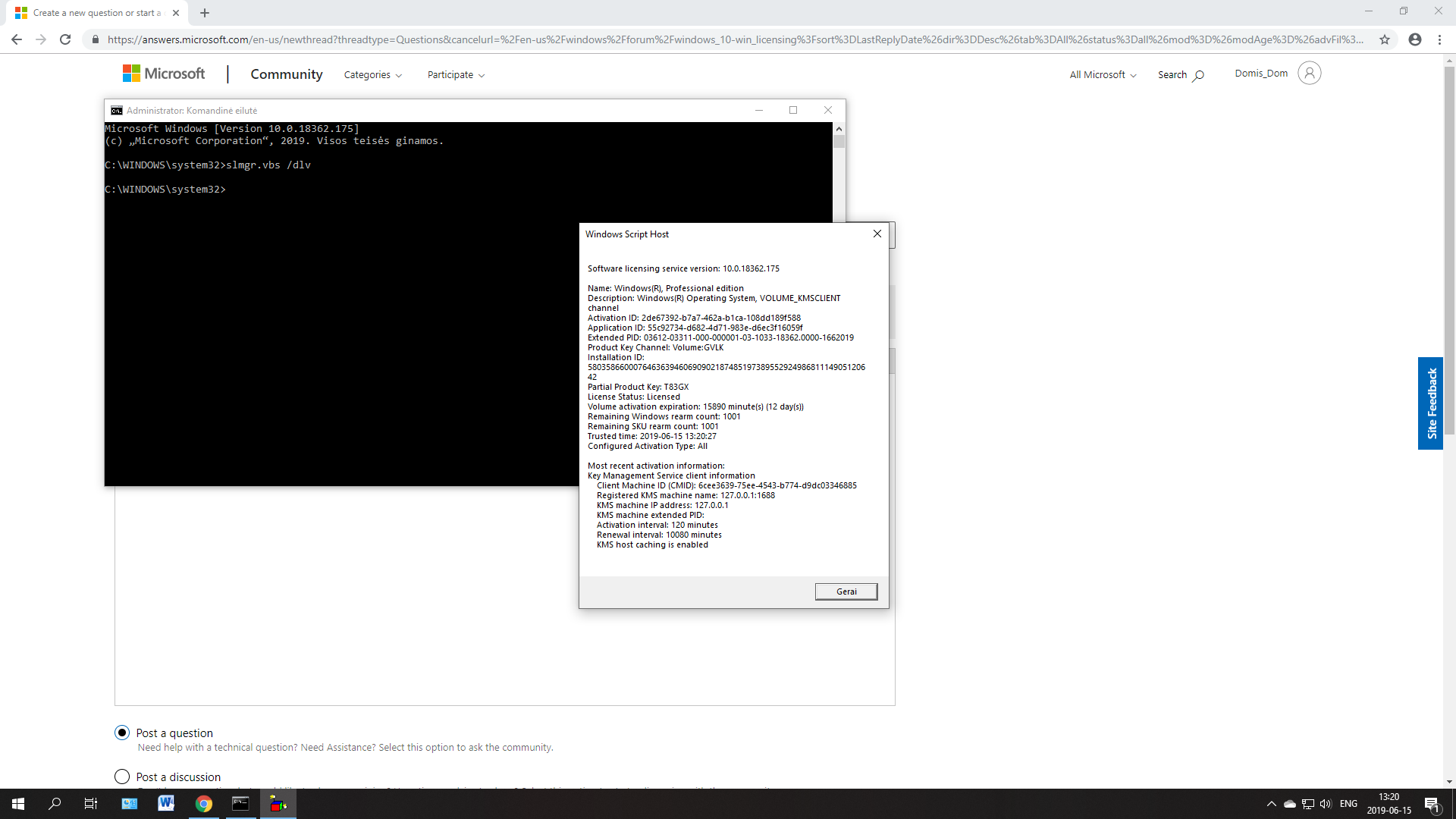Bookmark this page with star icon
The height and width of the screenshot is (819, 1456).
(x=1385, y=39)
